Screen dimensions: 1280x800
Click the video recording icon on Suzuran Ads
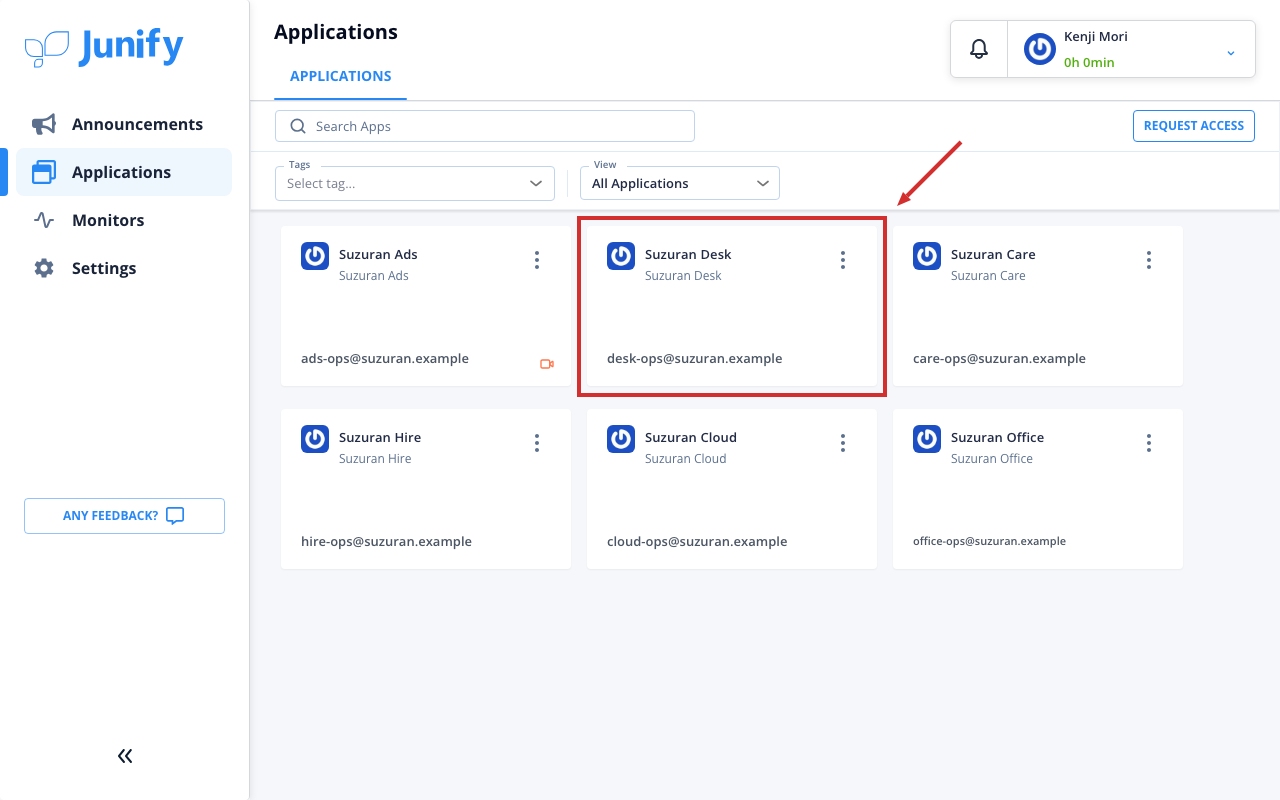pyautogui.click(x=547, y=364)
